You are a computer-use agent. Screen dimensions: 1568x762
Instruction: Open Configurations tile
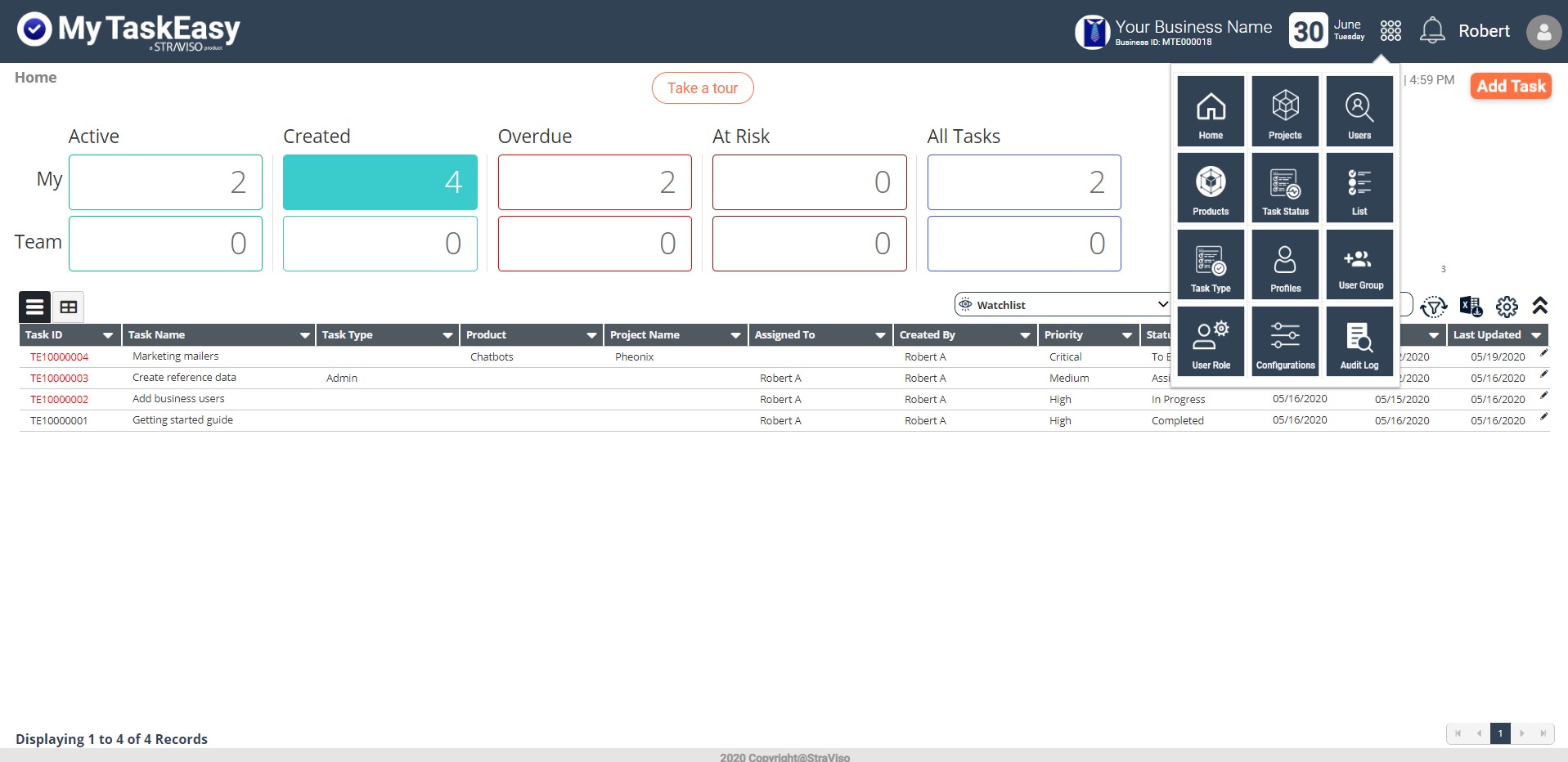[x=1285, y=341]
